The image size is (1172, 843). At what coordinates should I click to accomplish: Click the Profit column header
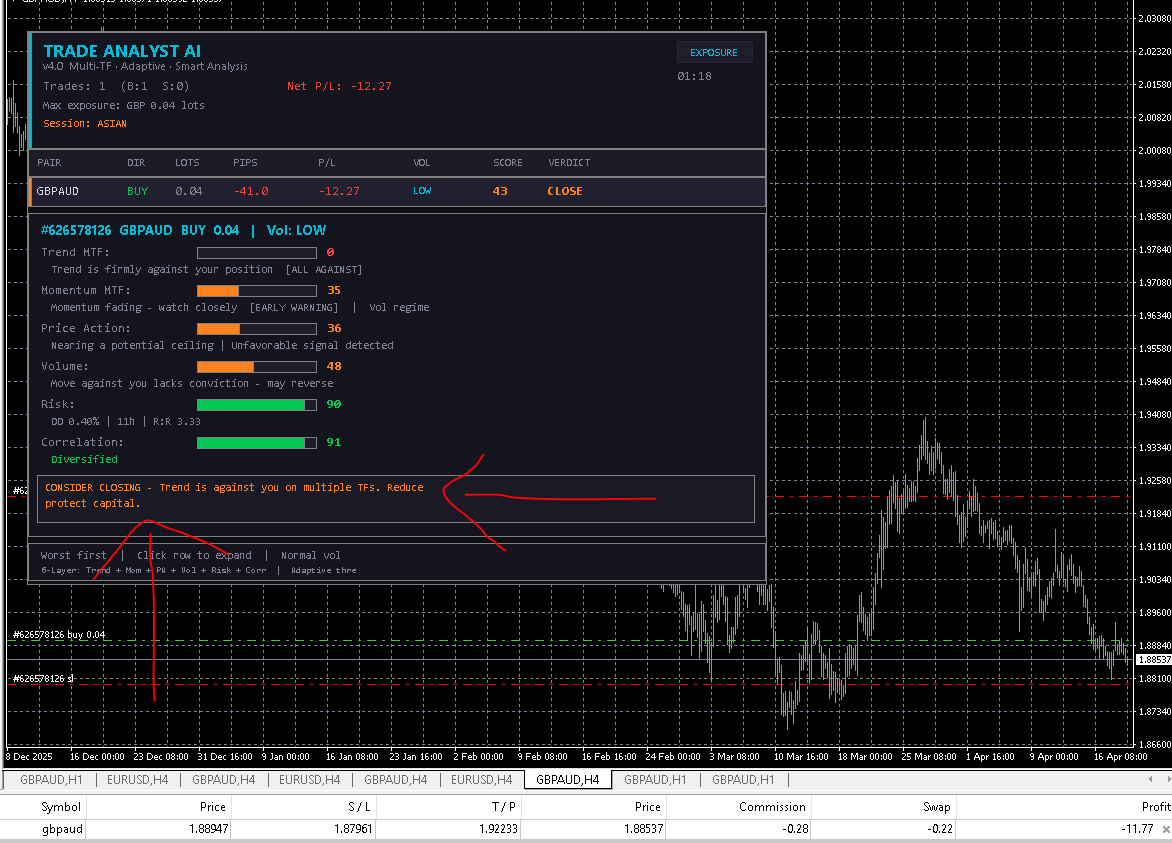point(1156,806)
